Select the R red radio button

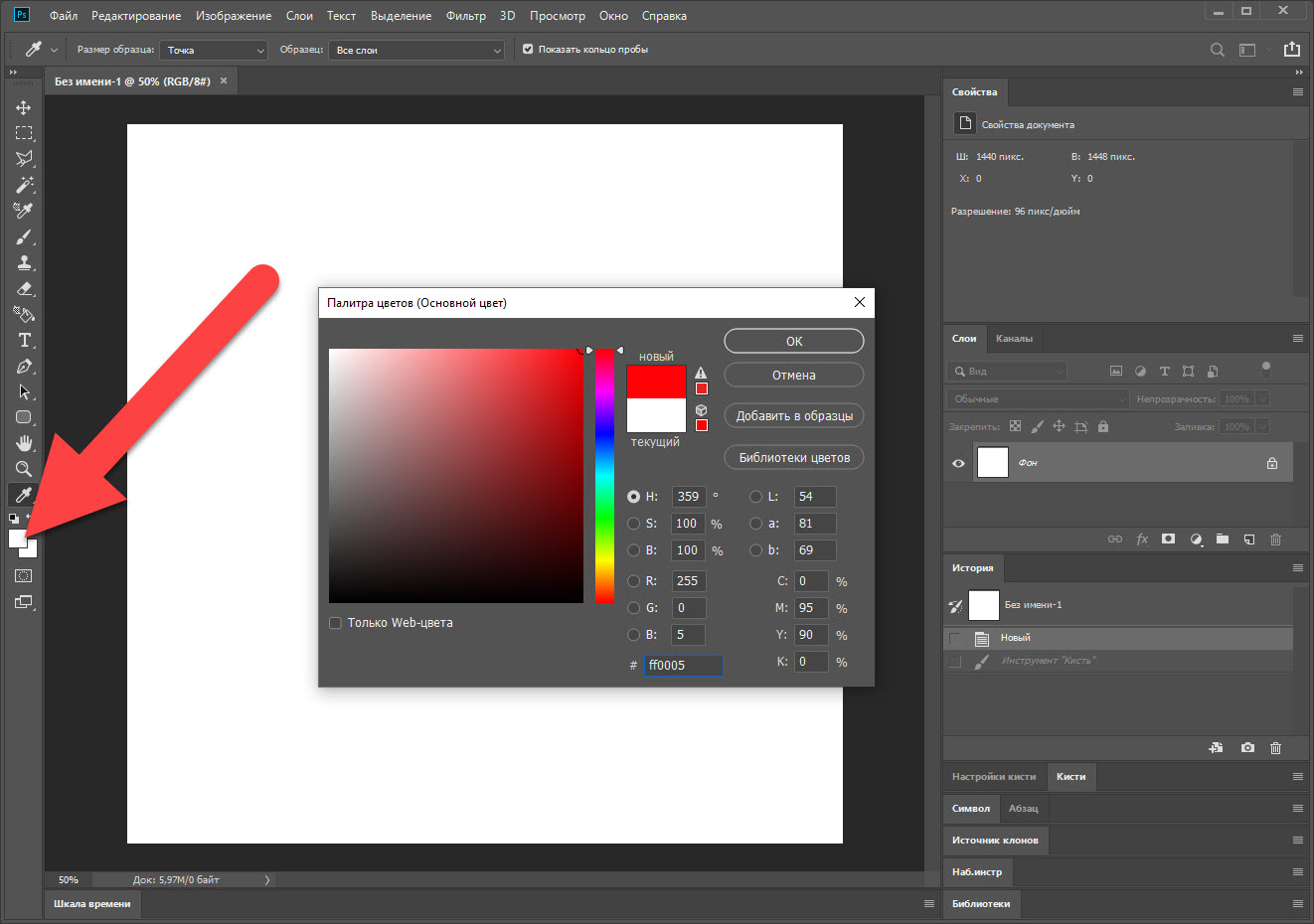coord(634,581)
